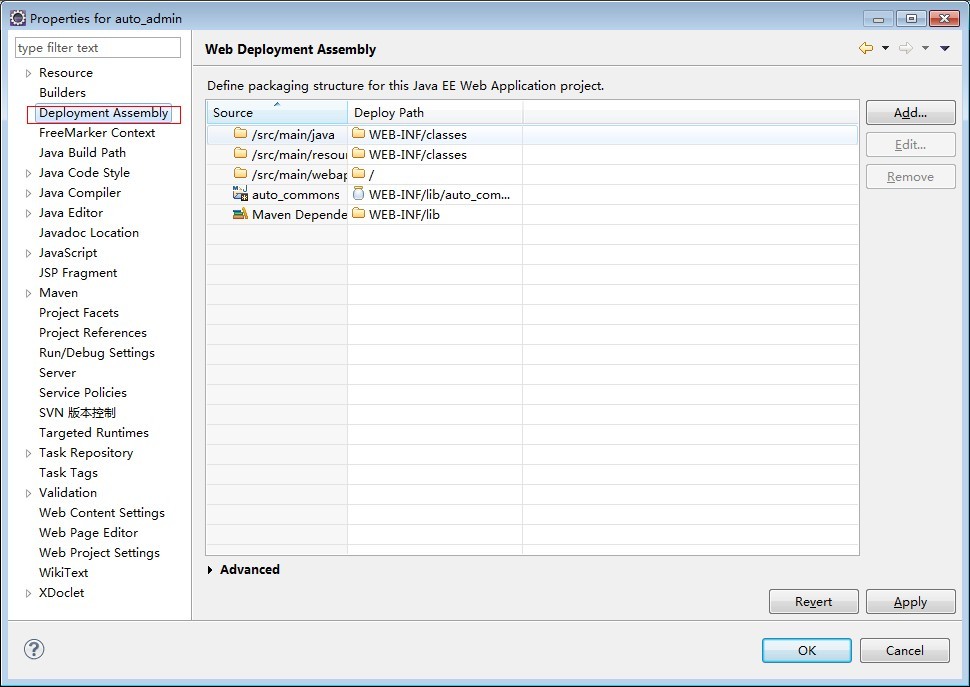Click the WEB-INF/lib/auto_com jar icon

pyautogui.click(x=359, y=194)
